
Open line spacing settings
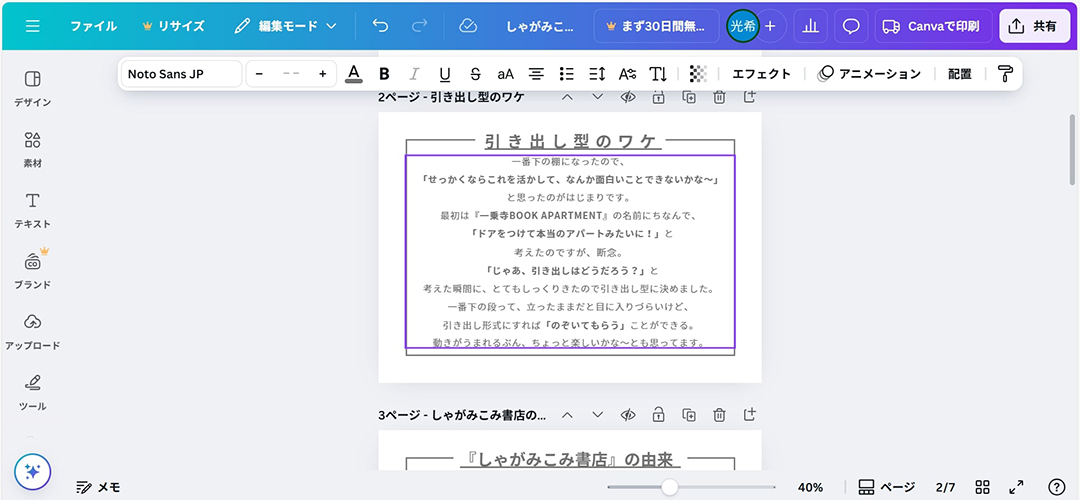coord(597,74)
